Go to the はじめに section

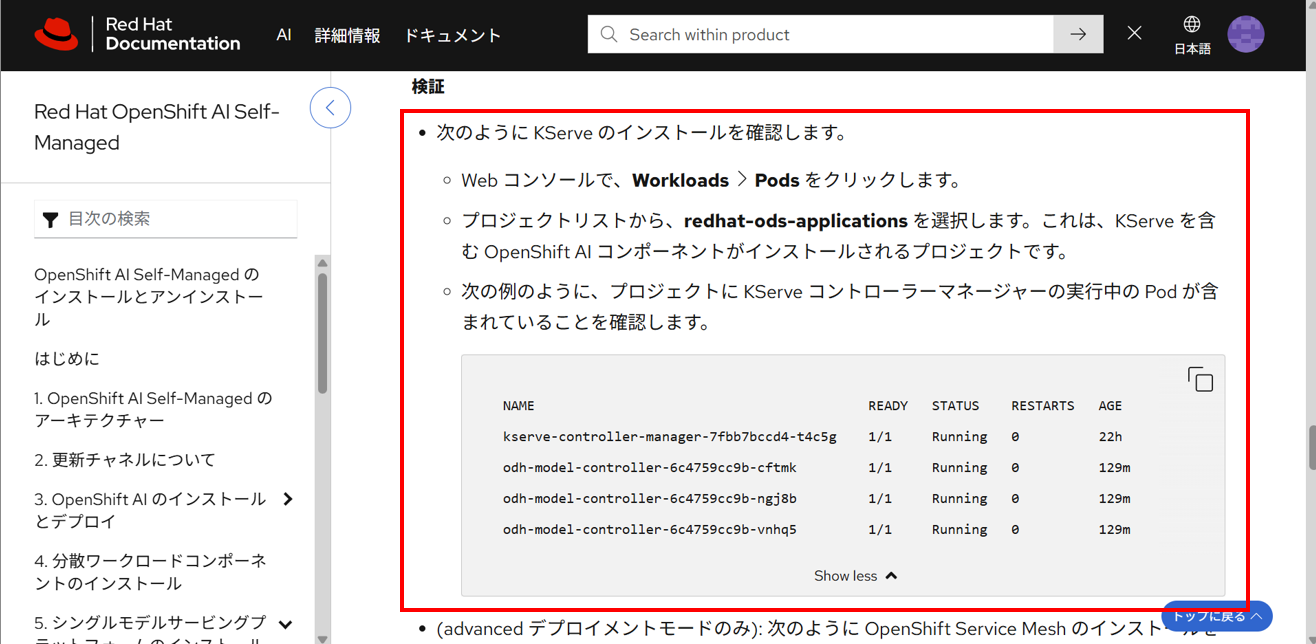pos(67,358)
